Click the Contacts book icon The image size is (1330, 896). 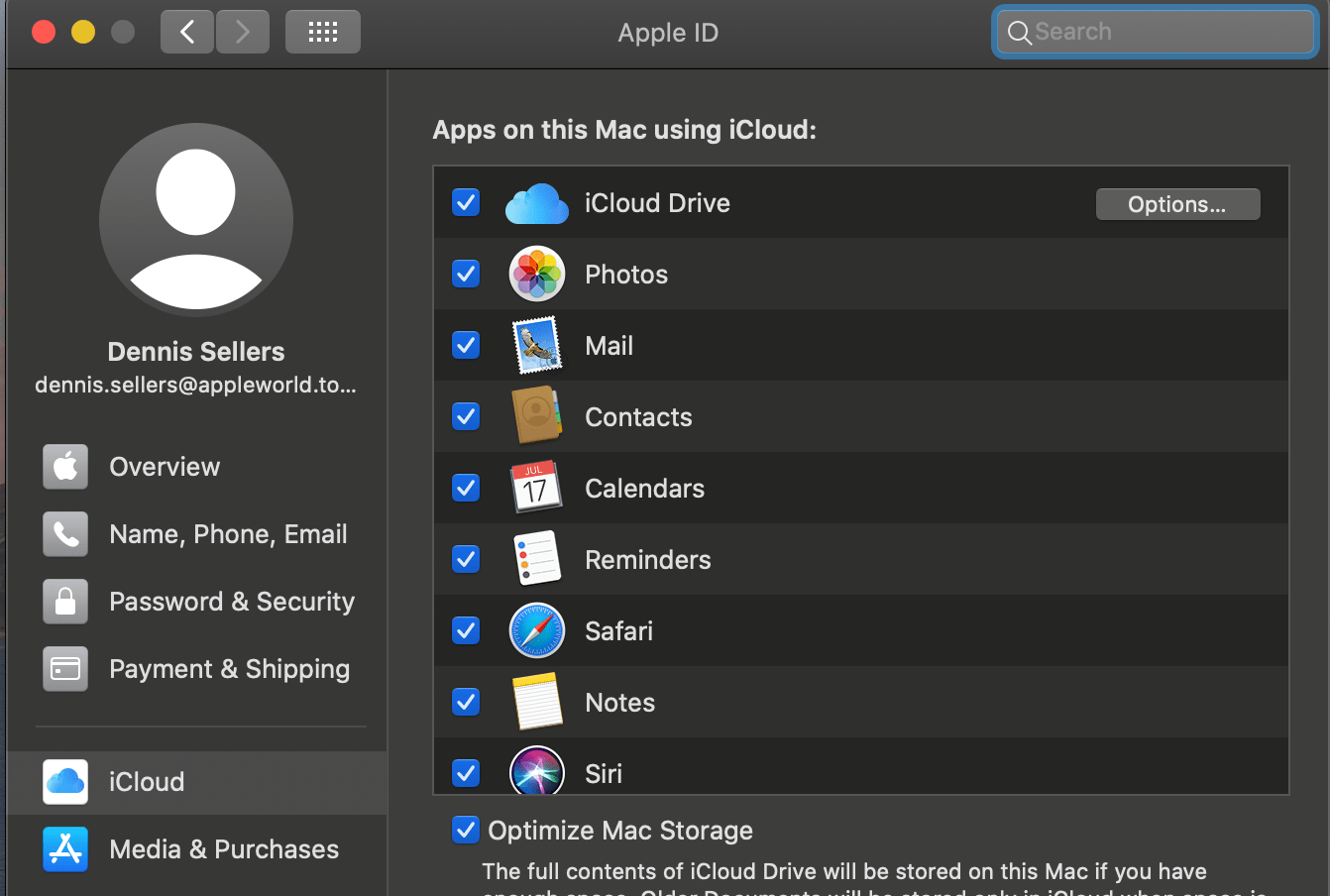point(536,416)
